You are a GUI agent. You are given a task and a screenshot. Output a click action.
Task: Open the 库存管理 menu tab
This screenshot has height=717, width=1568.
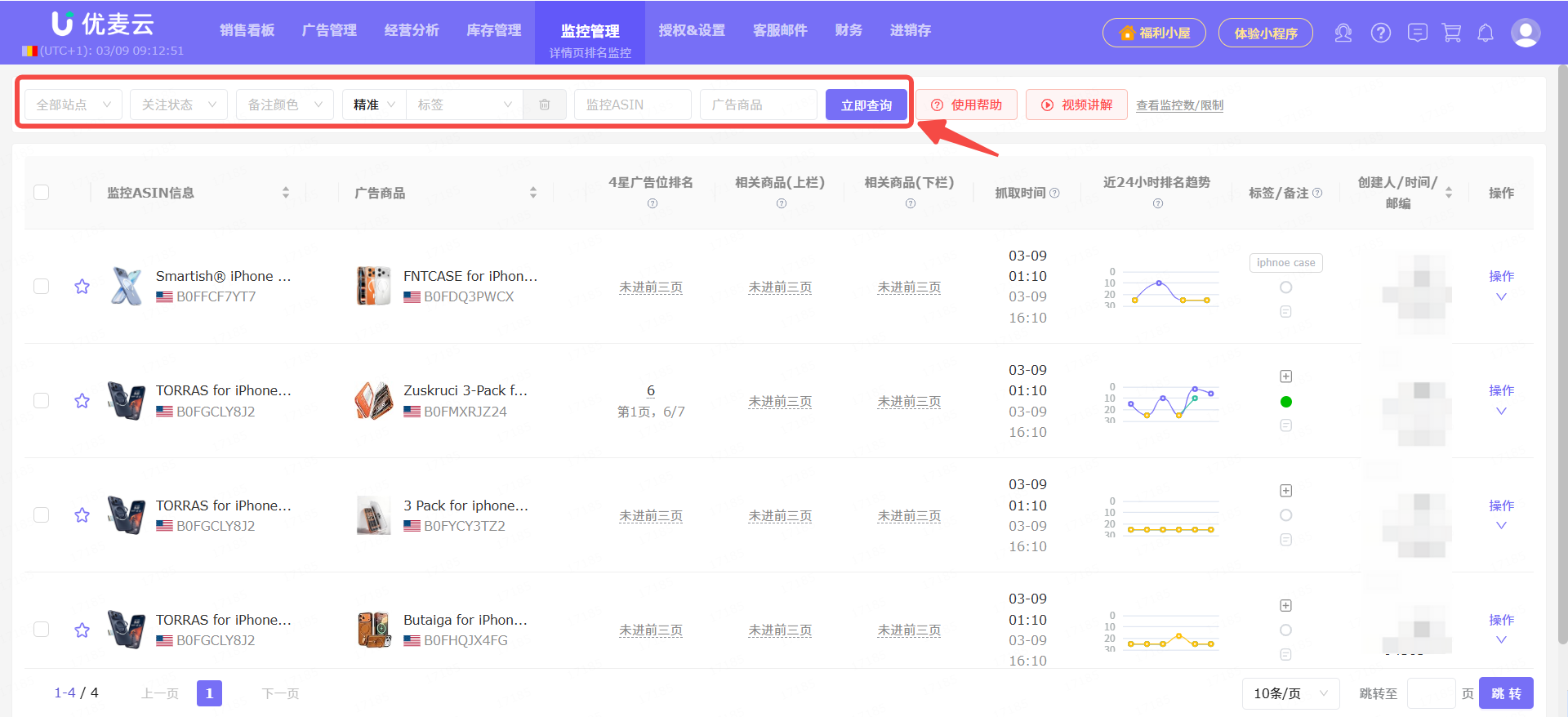493,30
